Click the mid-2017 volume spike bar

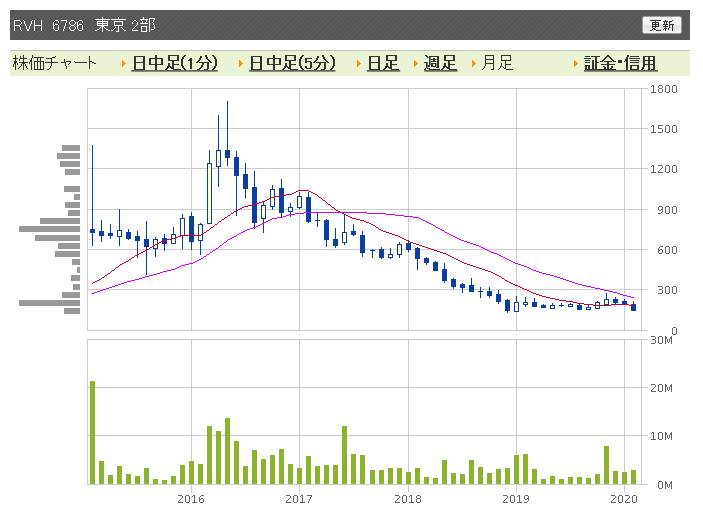[x=344, y=455]
